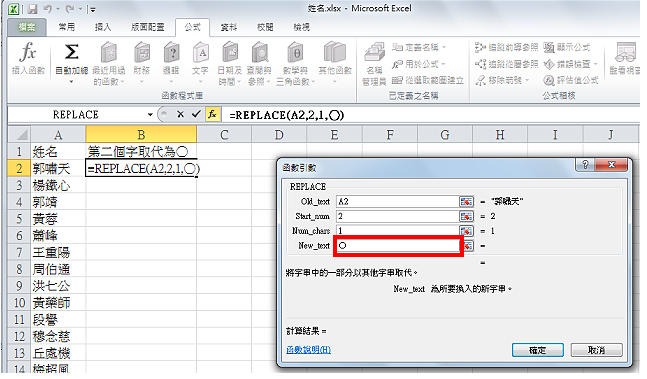This screenshot has width=647, height=379.
Task: Confirm formula entry with checkmark icon
Action: point(196,114)
